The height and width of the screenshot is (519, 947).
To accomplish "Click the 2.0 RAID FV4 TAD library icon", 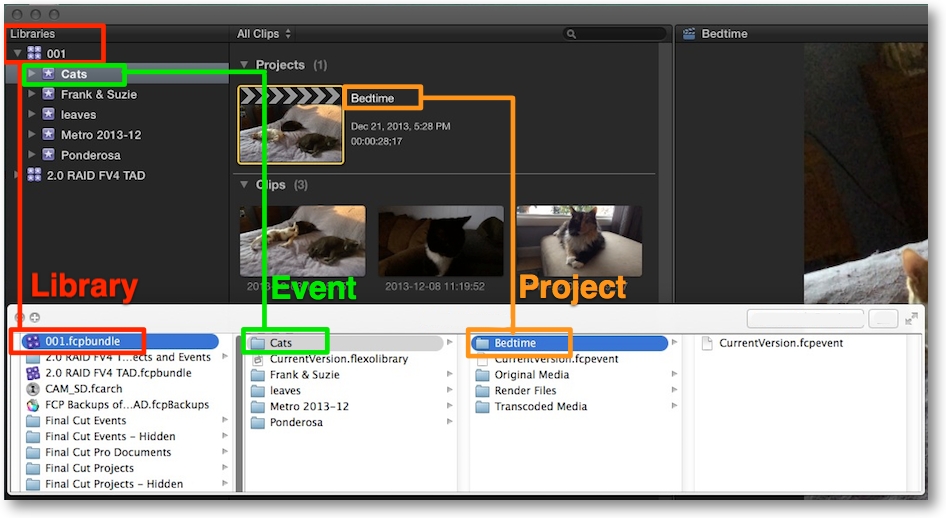I will [x=34, y=175].
